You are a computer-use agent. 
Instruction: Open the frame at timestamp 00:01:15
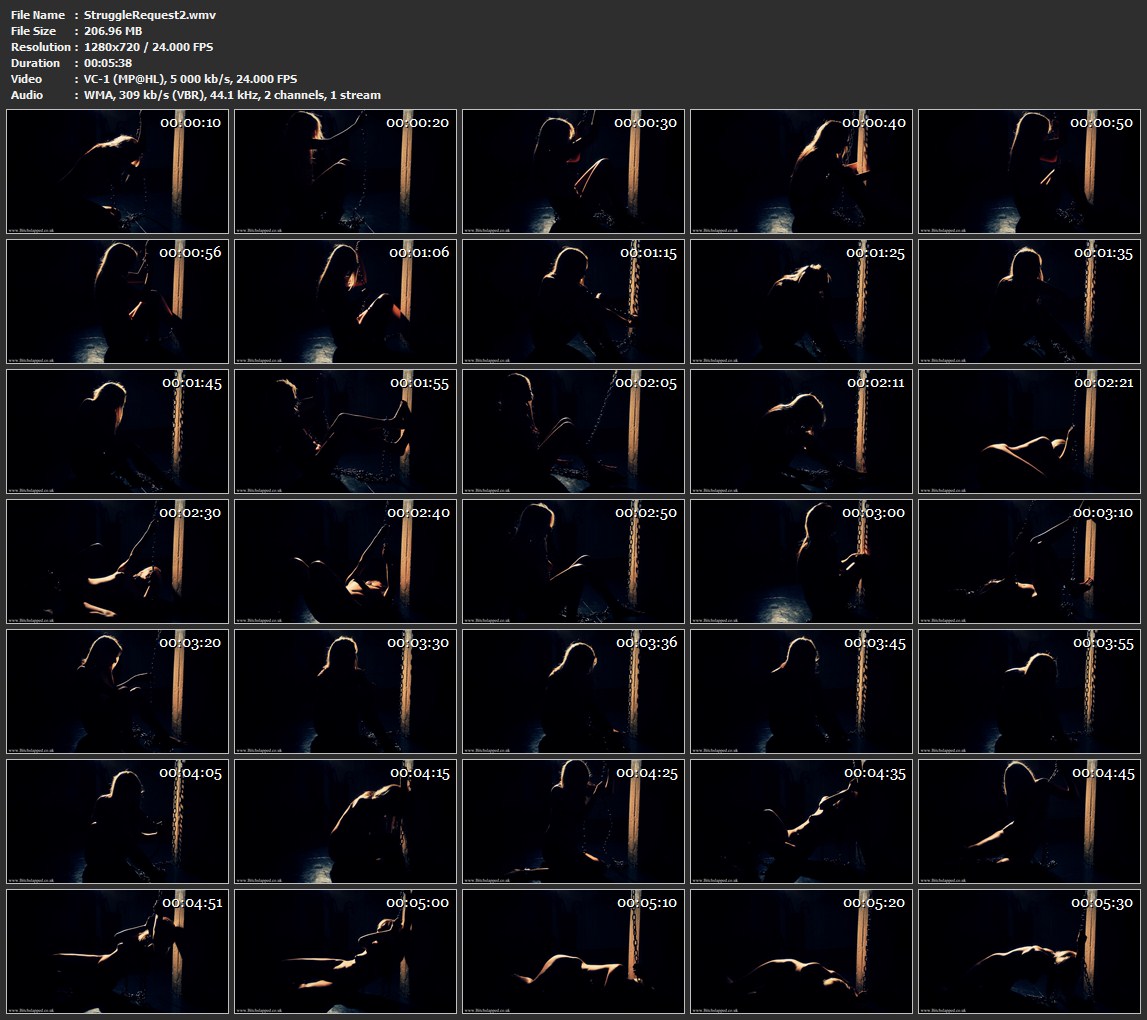574,301
